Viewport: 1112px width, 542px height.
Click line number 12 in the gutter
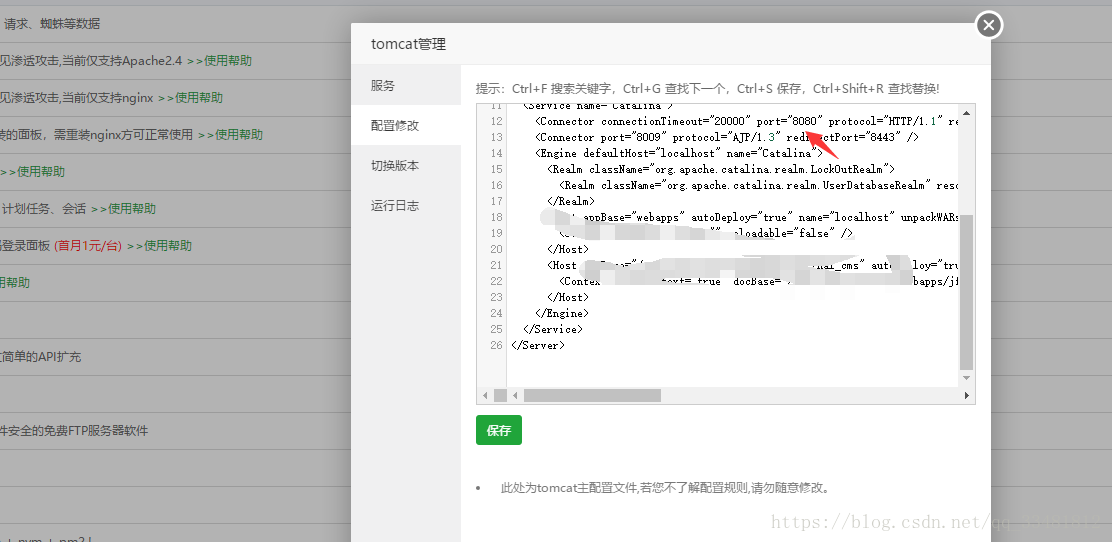[x=496, y=121]
